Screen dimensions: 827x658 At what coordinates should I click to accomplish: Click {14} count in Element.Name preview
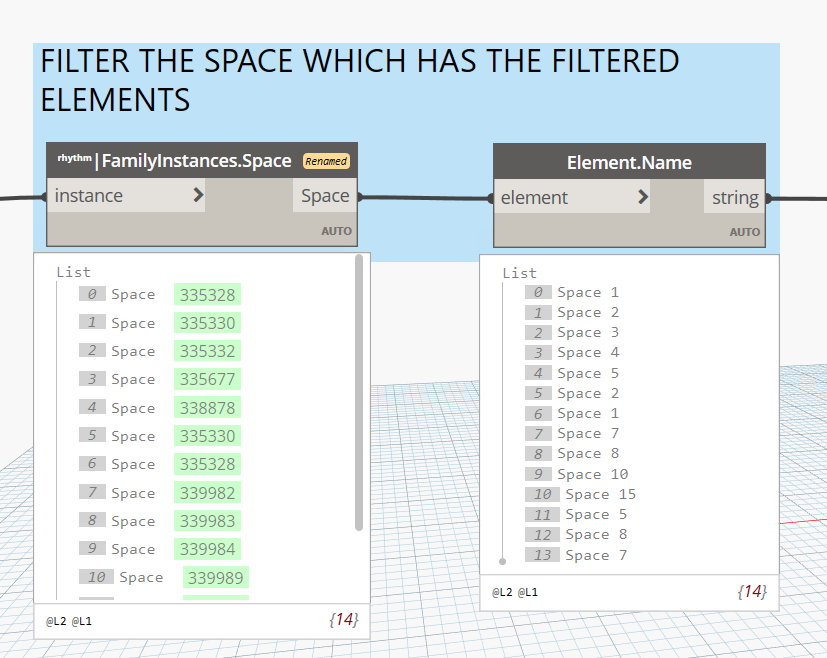(752, 591)
